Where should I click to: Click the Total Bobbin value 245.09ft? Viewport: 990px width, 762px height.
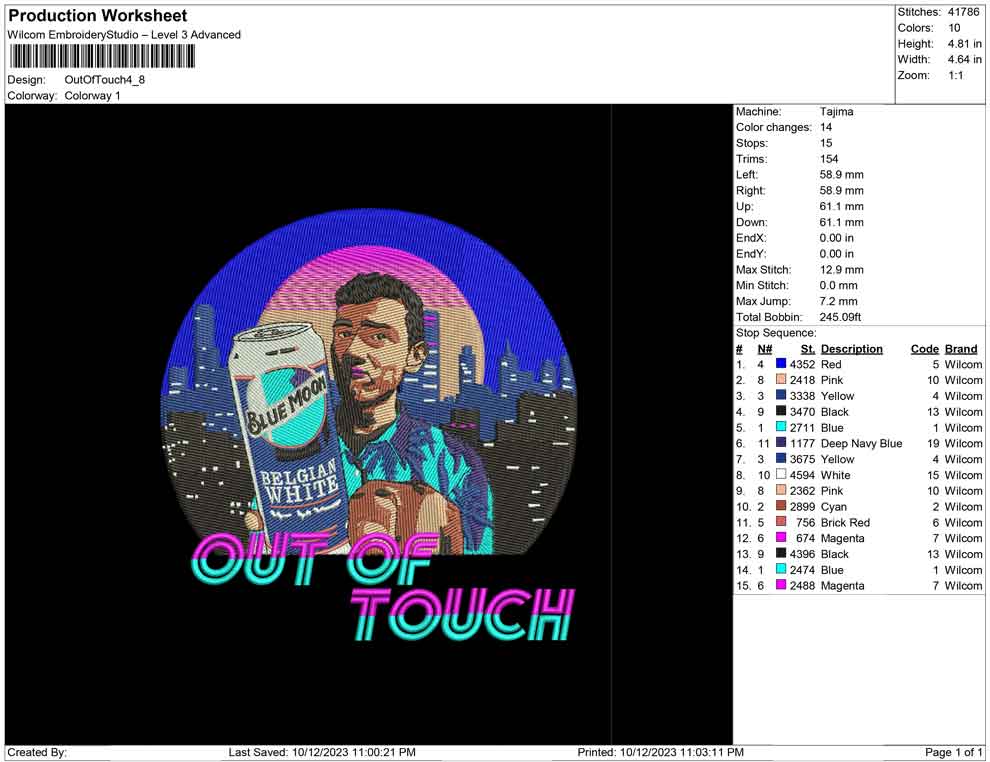(x=840, y=317)
